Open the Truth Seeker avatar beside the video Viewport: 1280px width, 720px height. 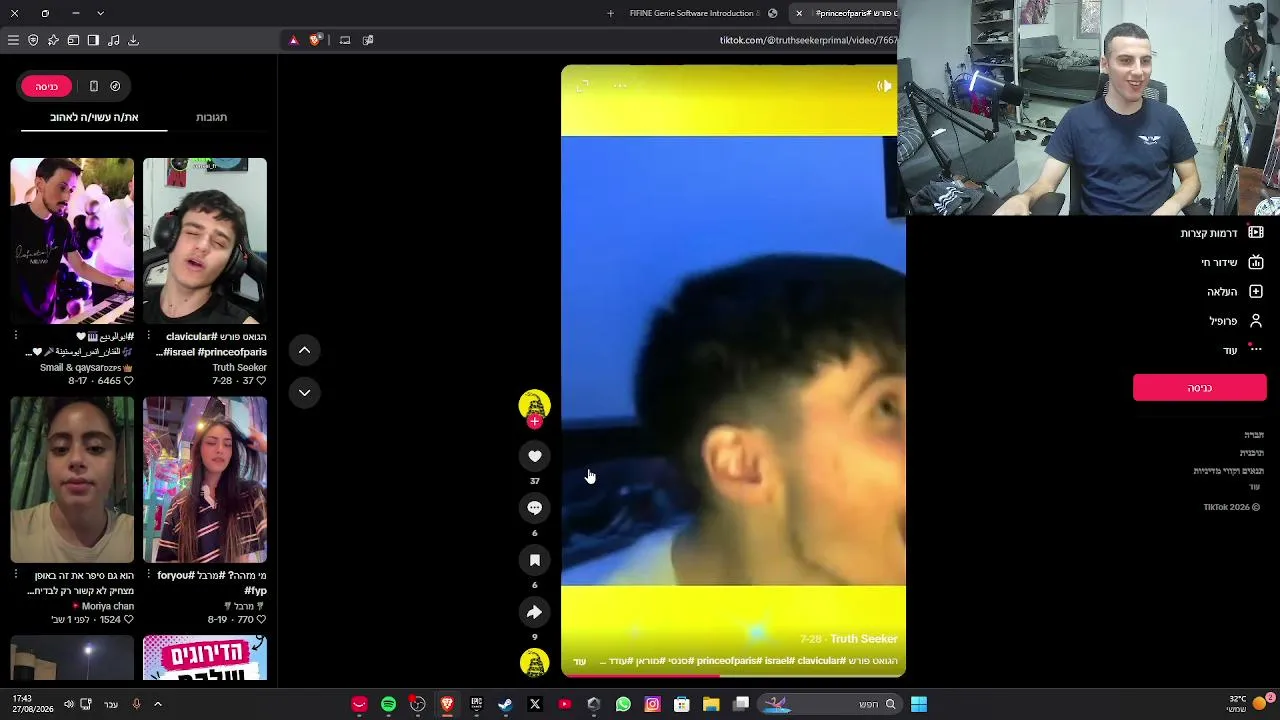tap(534, 404)
